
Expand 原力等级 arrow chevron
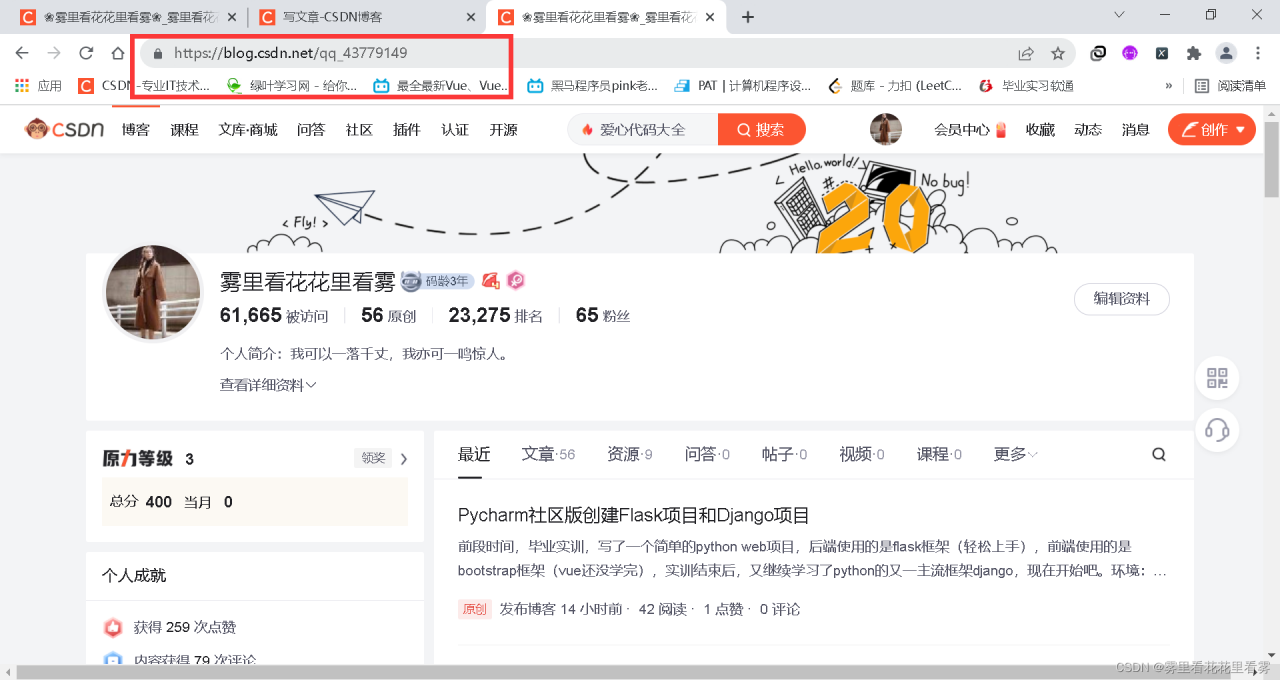coord(404,459)
